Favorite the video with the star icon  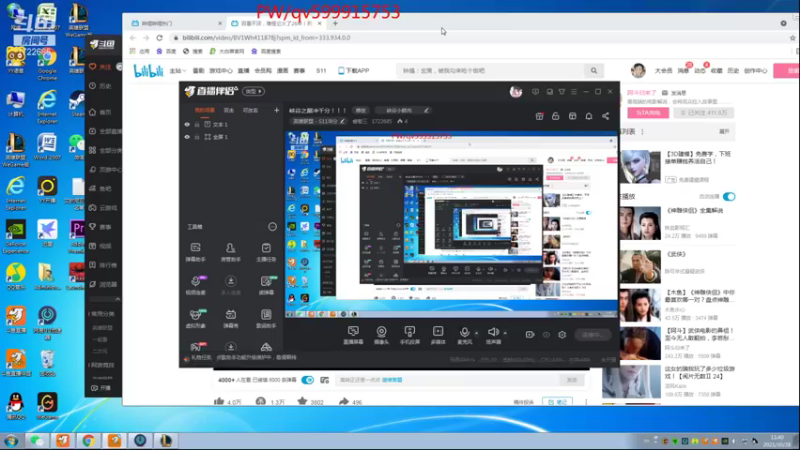coord(302,402)
